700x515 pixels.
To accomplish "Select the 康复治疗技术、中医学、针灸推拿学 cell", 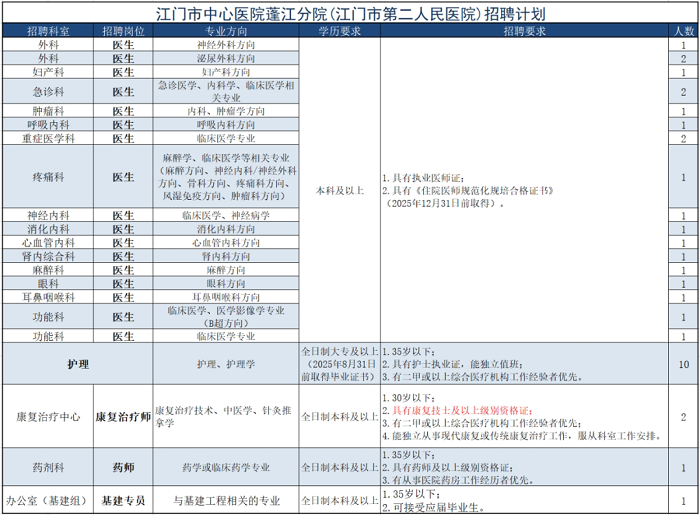I will pyautogui.click(x=226, y=416).
